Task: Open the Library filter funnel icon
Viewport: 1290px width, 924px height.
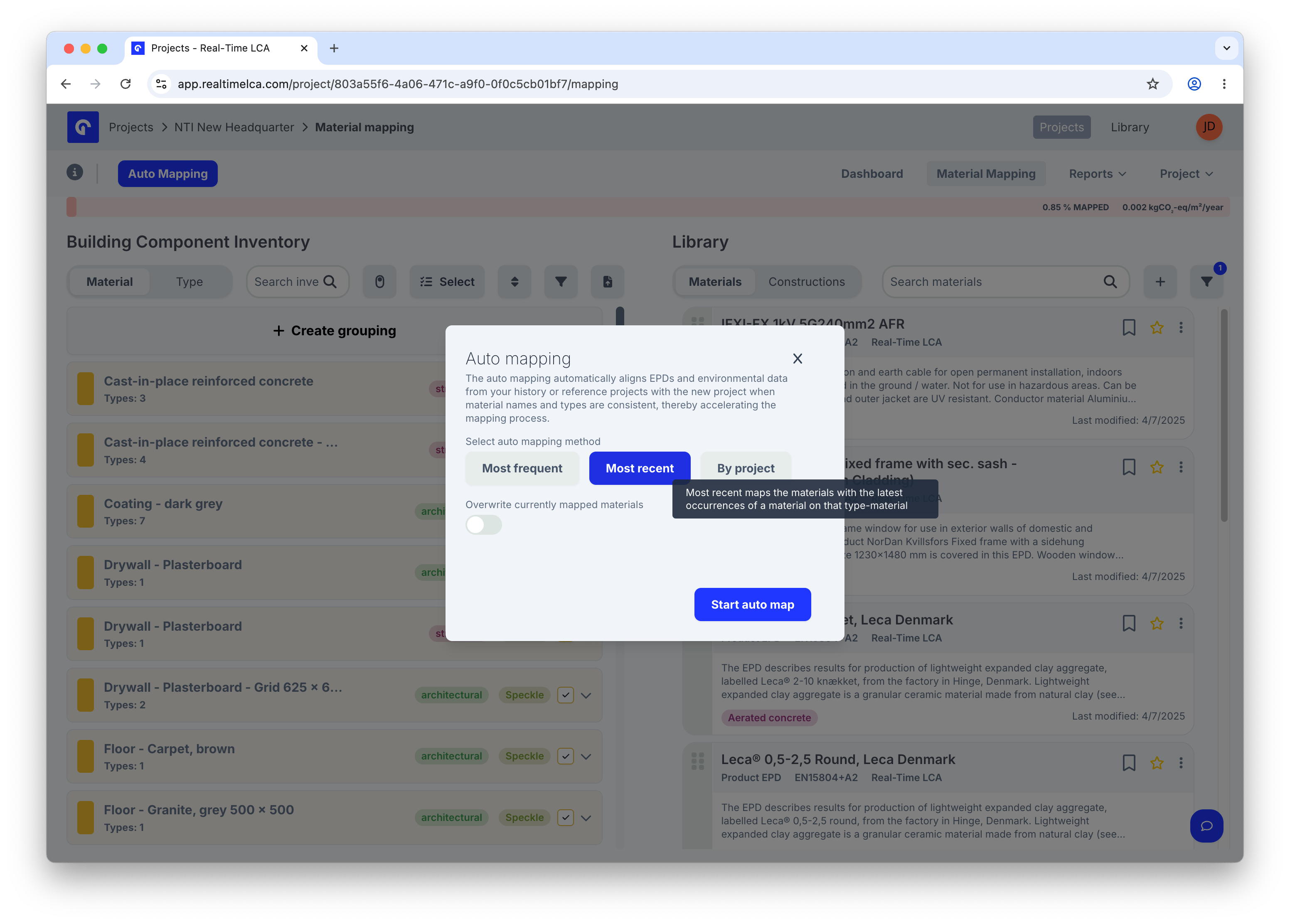Action: 1206,281
